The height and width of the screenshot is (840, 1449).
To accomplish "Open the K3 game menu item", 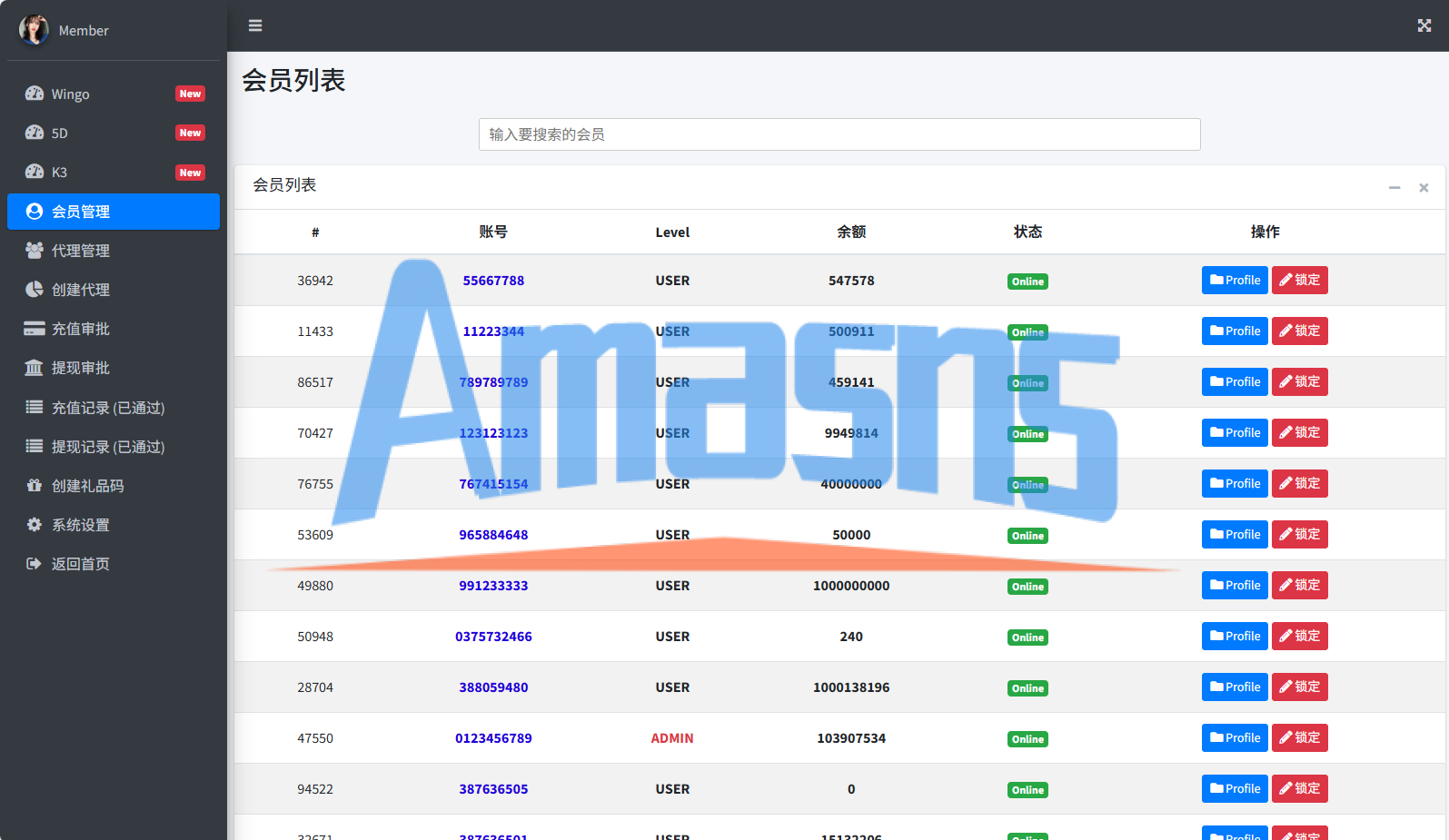I will (114, 172).
